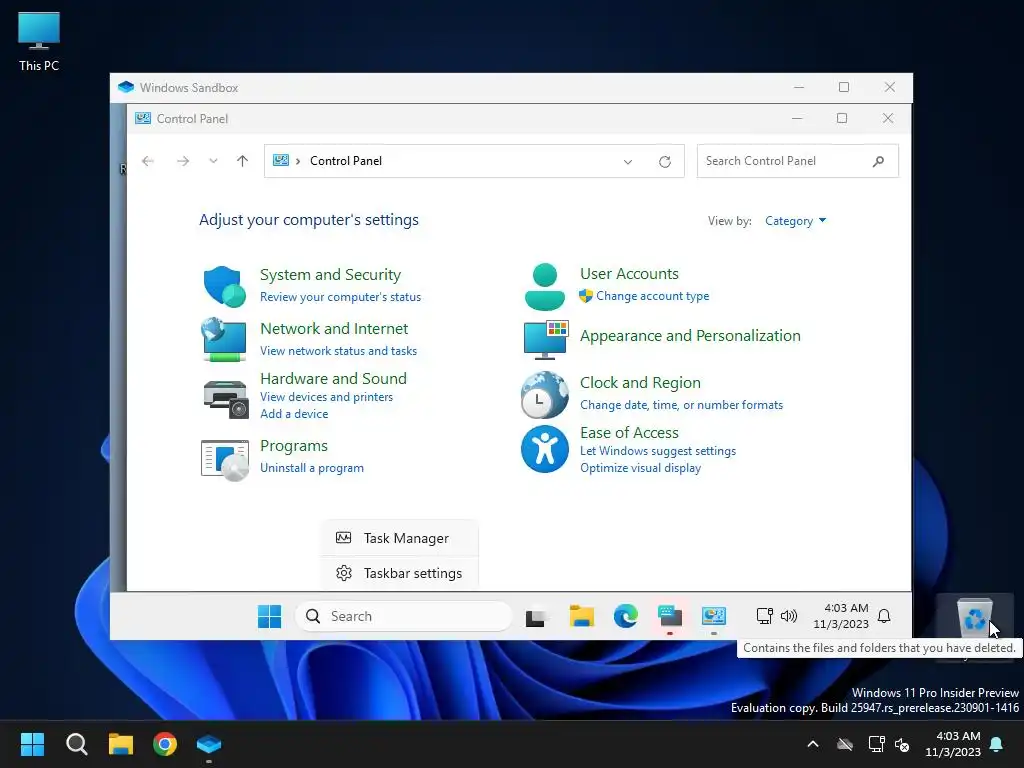Open Ease of Access heading link
The height and width of the screenshot is (768, 1024).
pyautogui.click(x=630, y=433)
